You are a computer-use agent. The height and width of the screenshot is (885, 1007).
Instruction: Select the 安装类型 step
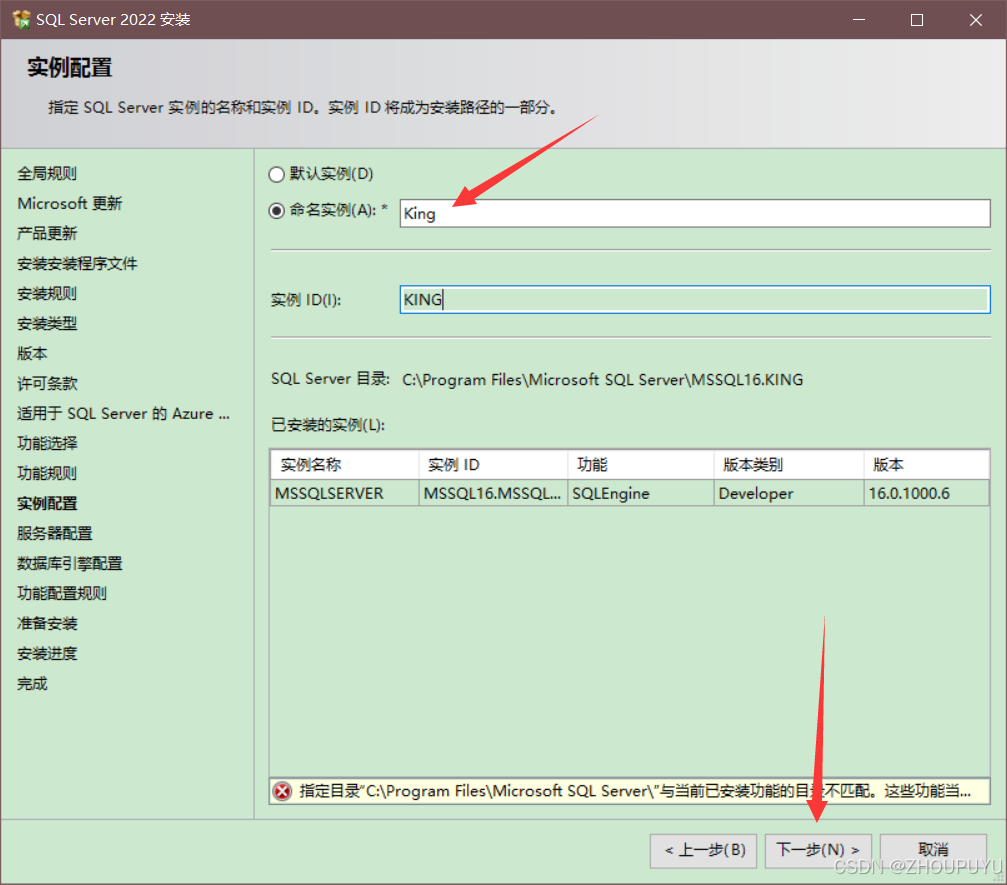pos(47,324)
